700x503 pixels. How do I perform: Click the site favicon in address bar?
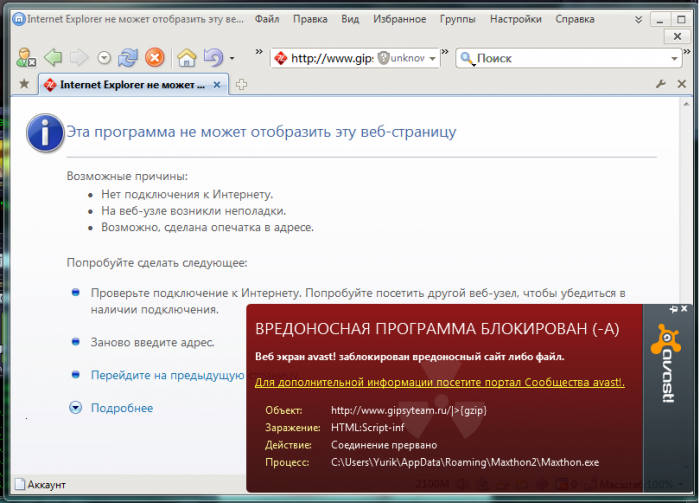tap(280, 58)
